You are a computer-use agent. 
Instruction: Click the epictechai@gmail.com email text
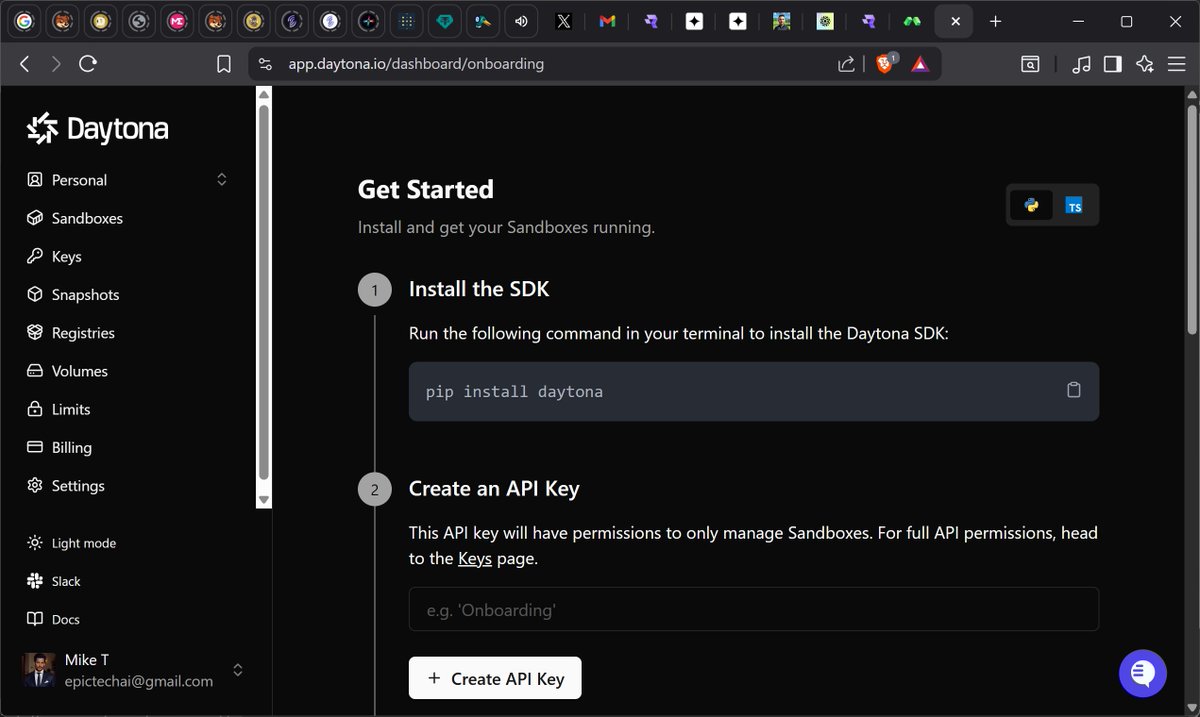click(139, 681)
